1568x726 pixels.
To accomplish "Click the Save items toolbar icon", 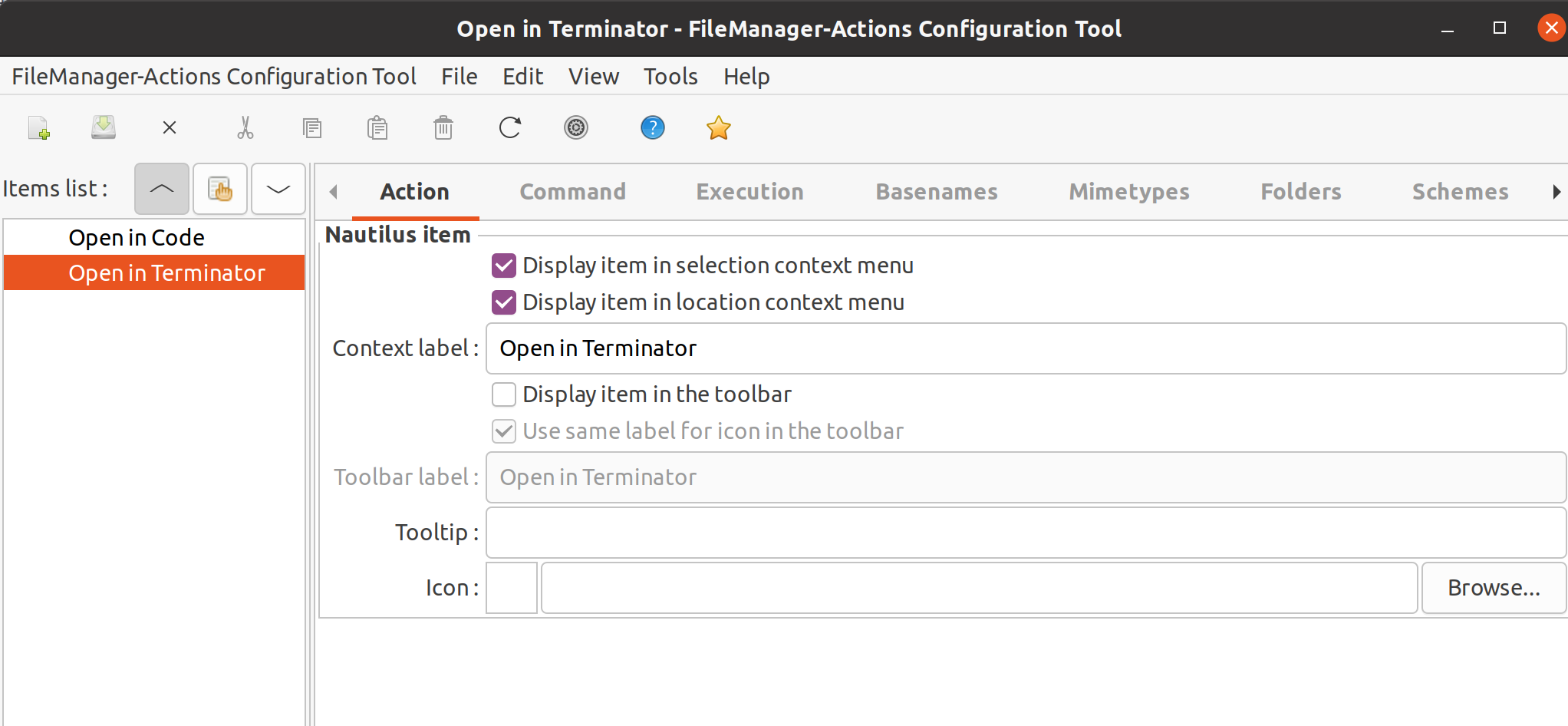I will [x=104, y=127].
